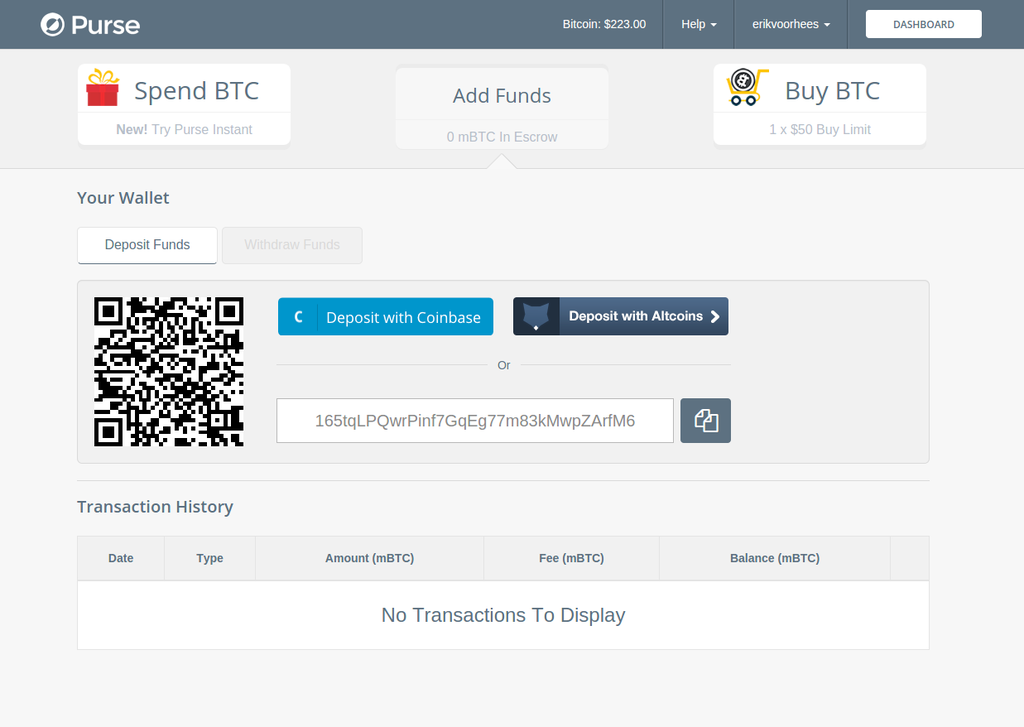Click the Balance (mBTC) column header
This screenshot has width=1024, height=727.
point(775,558)
